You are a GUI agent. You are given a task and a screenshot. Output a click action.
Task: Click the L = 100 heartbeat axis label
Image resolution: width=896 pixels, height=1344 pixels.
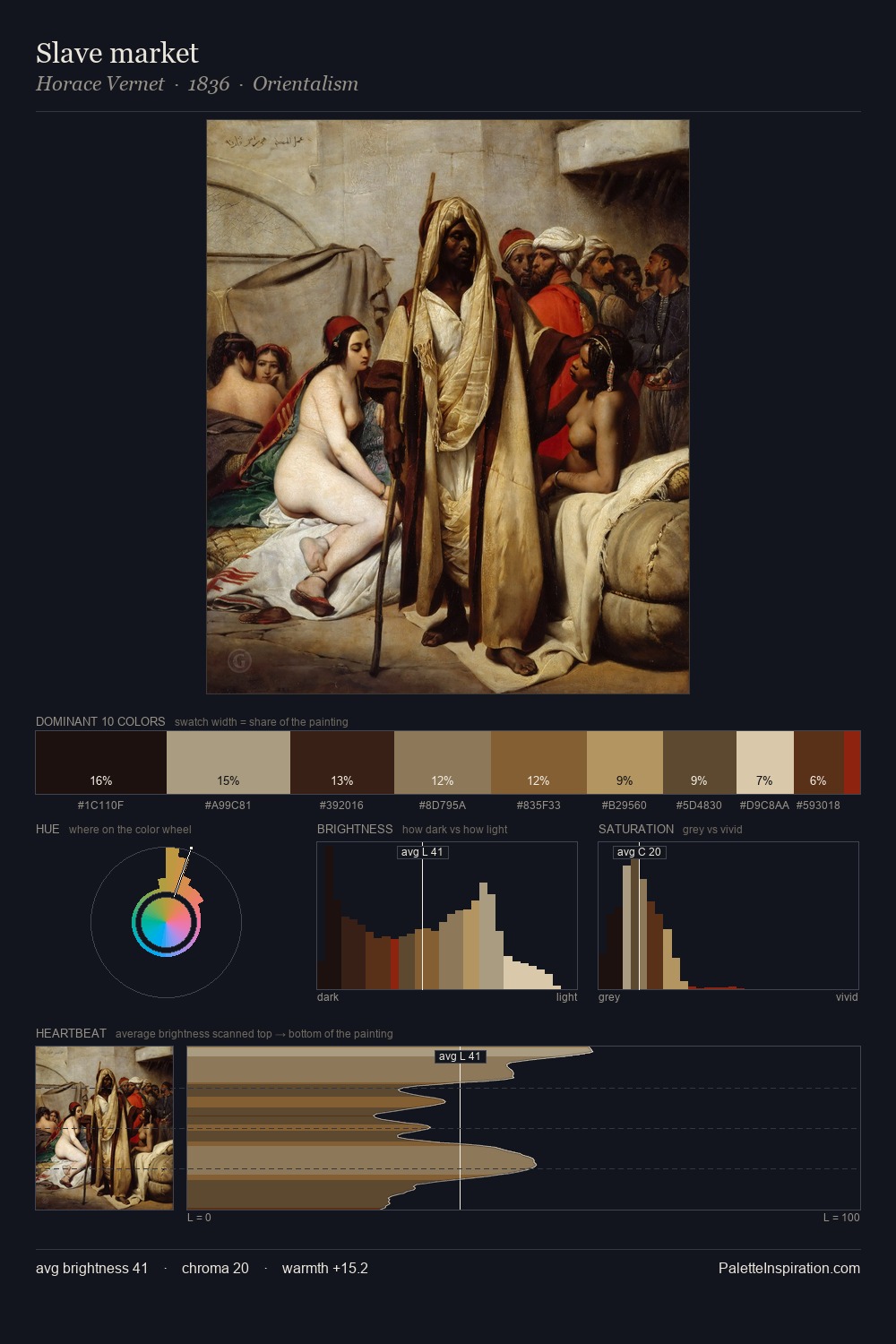click(841, 1217)
